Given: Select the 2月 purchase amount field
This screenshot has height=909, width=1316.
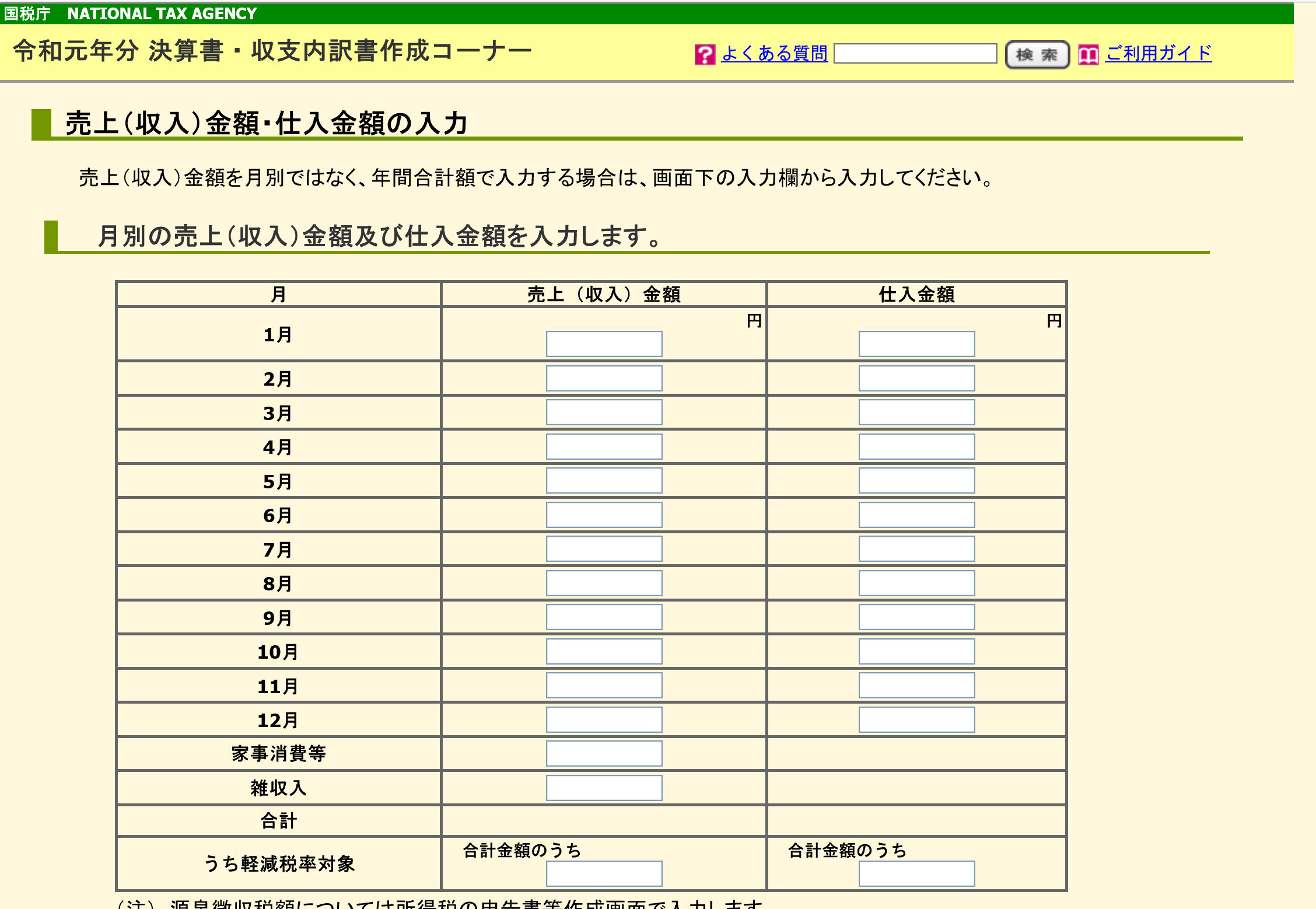Looking at the screenshot, I should [x=916, y=379].
